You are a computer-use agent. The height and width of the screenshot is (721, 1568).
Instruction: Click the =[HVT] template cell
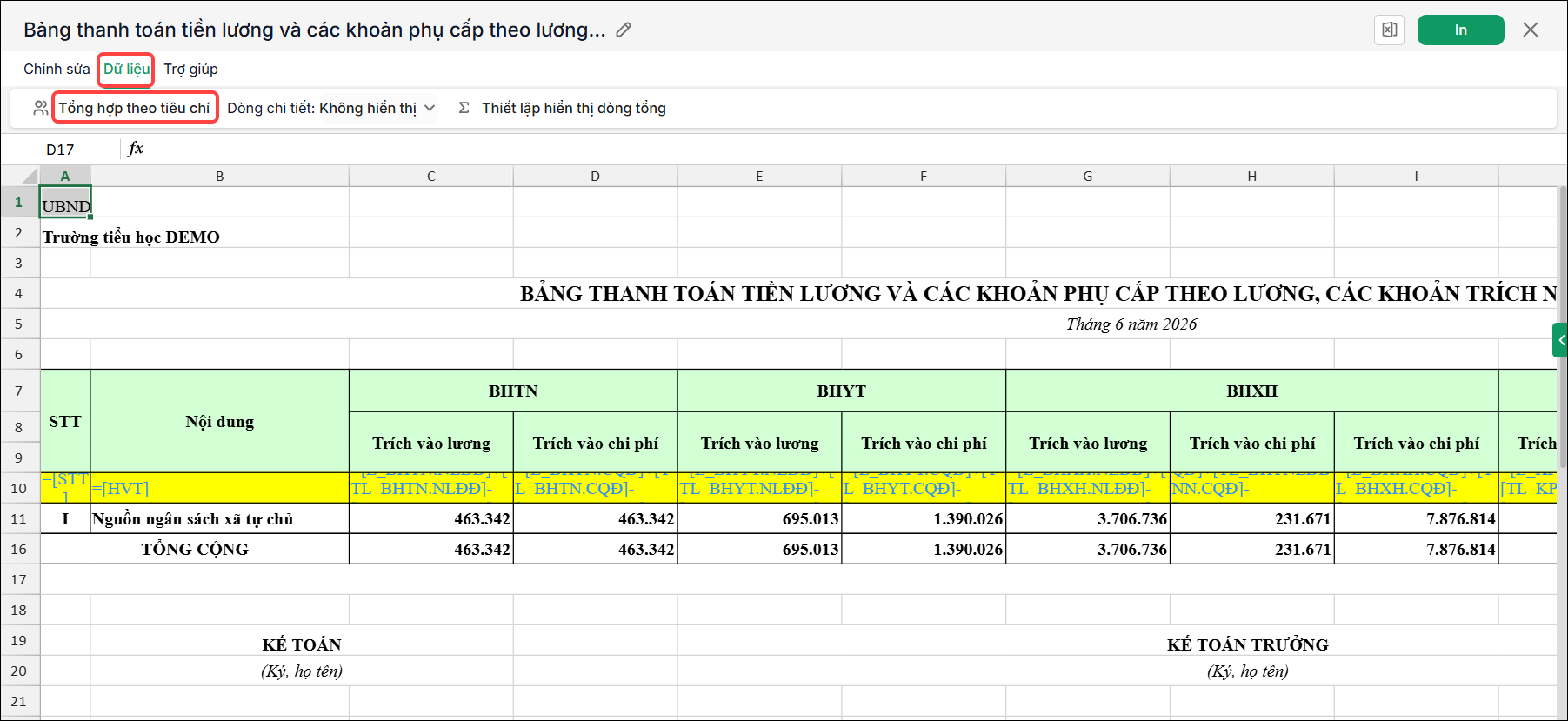[x=220, y=488]
